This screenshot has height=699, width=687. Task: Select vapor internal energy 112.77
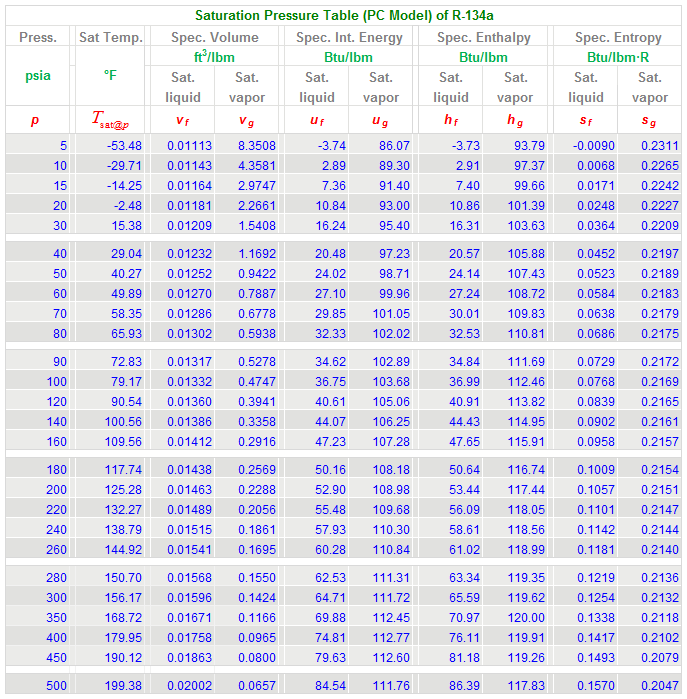pyautogui.click(x=391, y=638)
